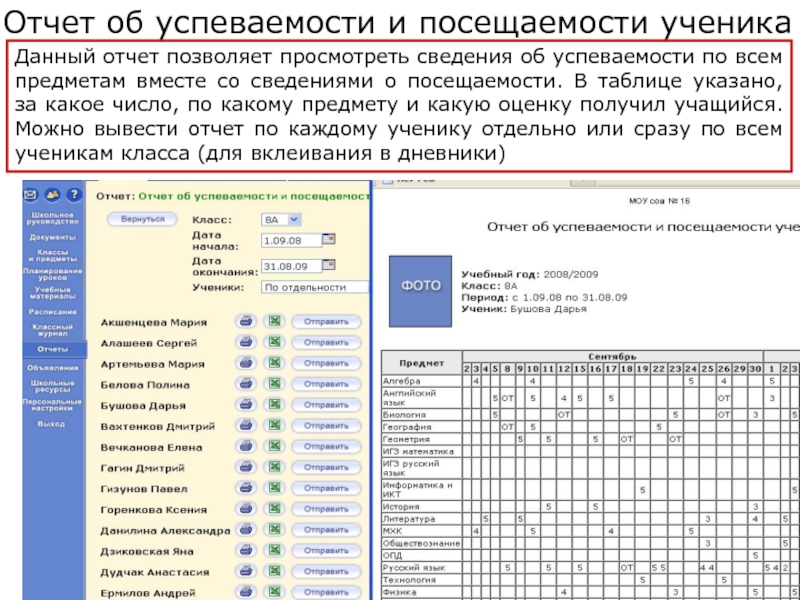Click the Вернуться button

142,219
